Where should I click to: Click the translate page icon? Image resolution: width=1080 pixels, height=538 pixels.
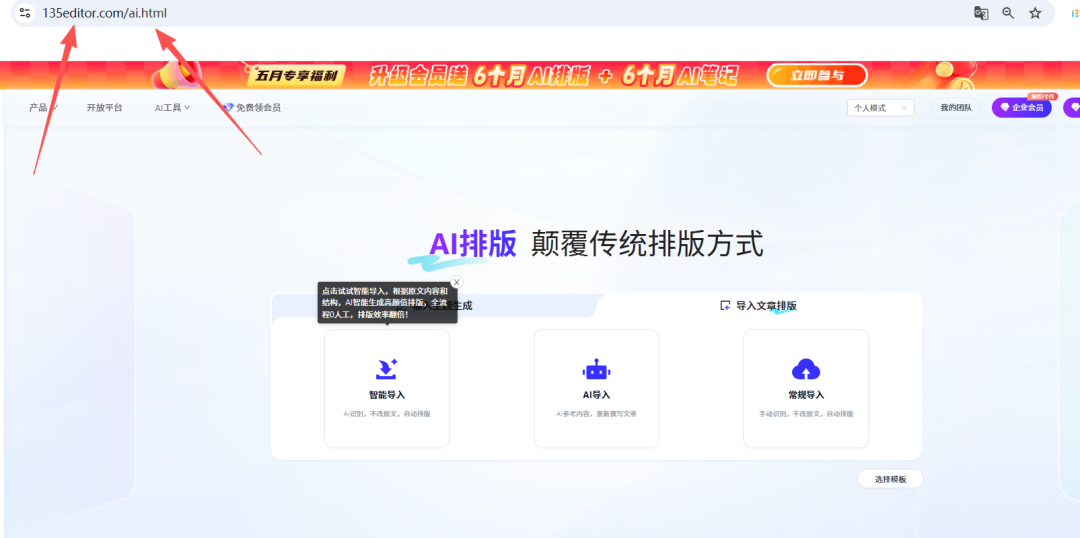coord(981,13)
